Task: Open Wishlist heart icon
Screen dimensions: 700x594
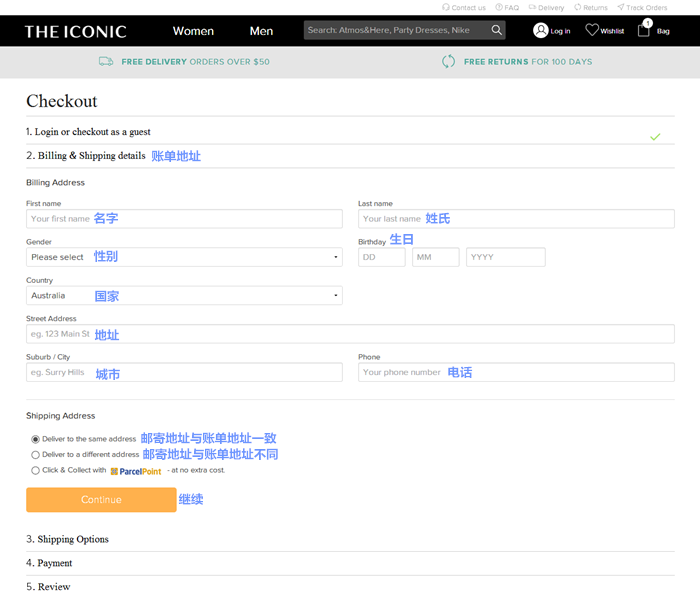Action: (x=592, y=30)
